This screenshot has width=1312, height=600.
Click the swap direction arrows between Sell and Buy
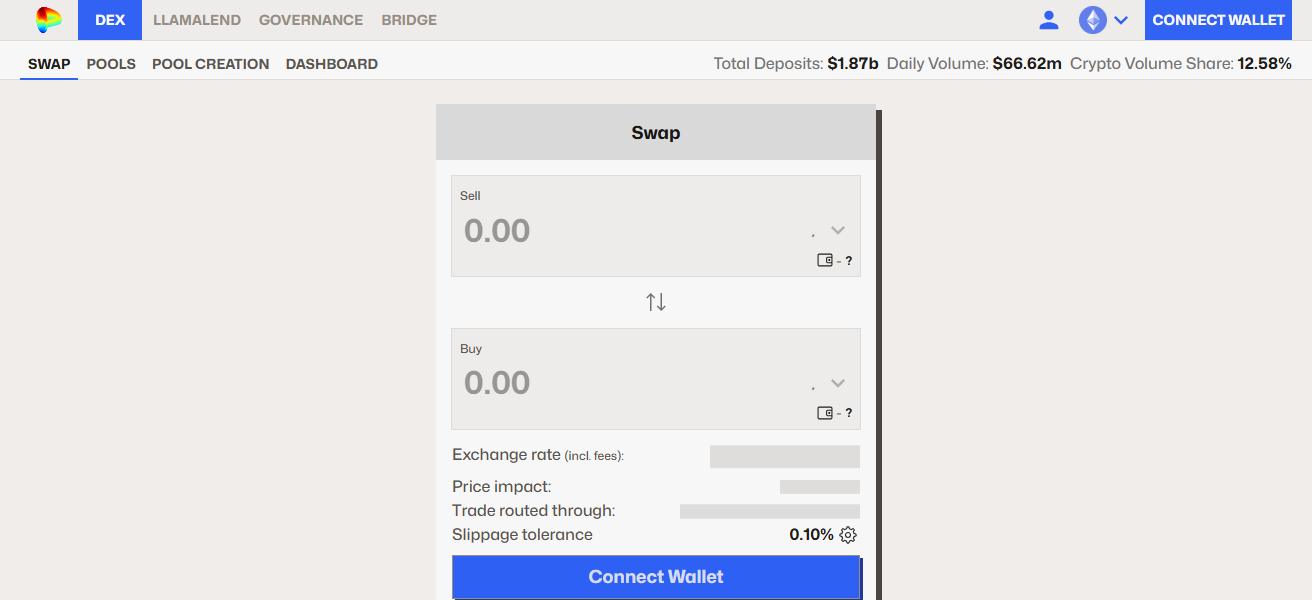[655, 301]
